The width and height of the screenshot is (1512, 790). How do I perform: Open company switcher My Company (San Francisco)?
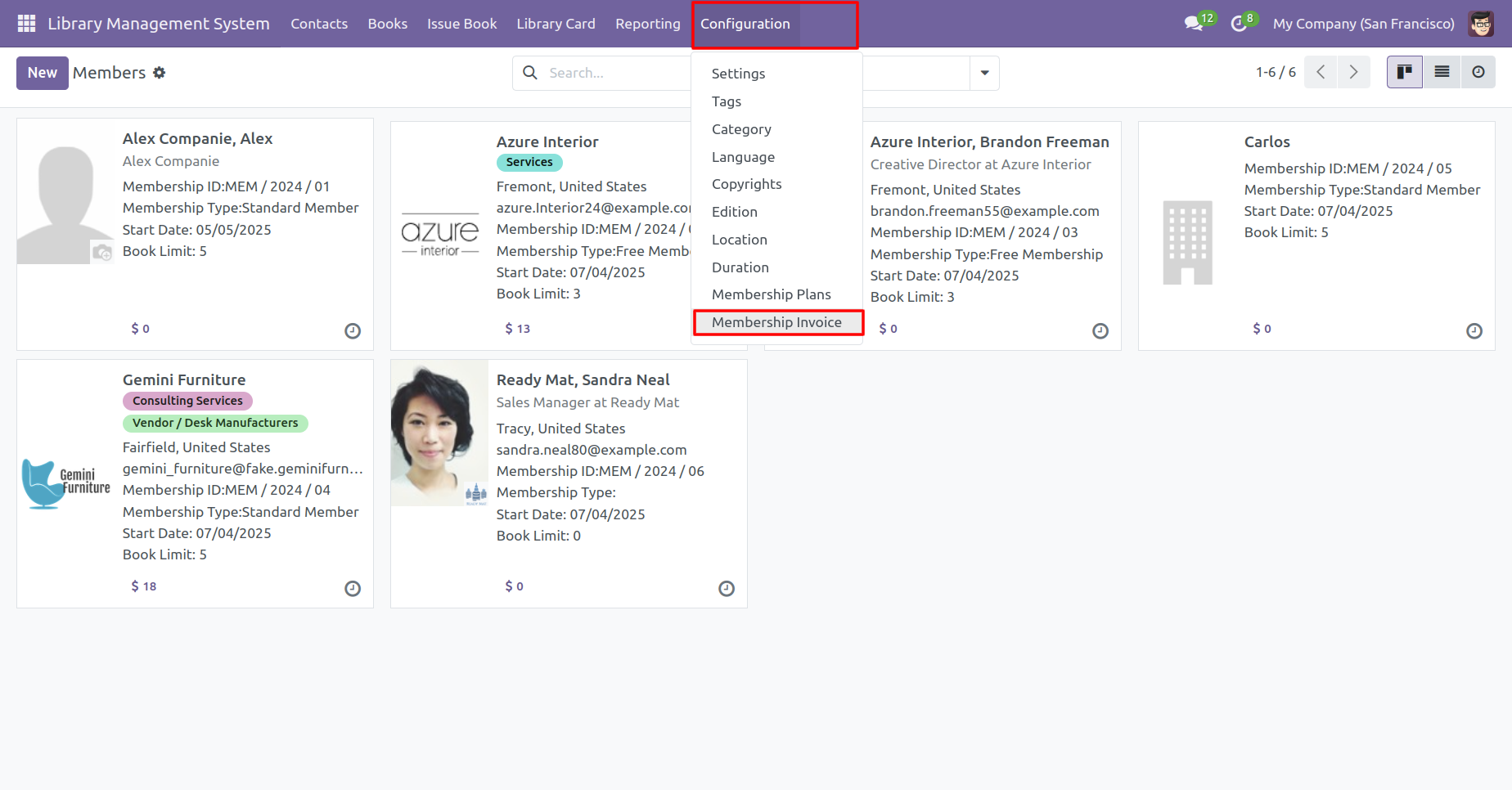(1363, 24)
